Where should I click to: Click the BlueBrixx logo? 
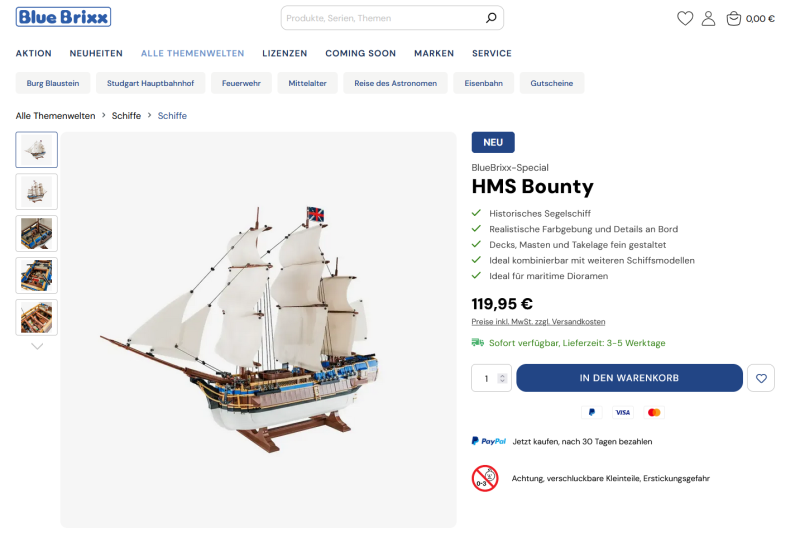click(x=63, y=17)
